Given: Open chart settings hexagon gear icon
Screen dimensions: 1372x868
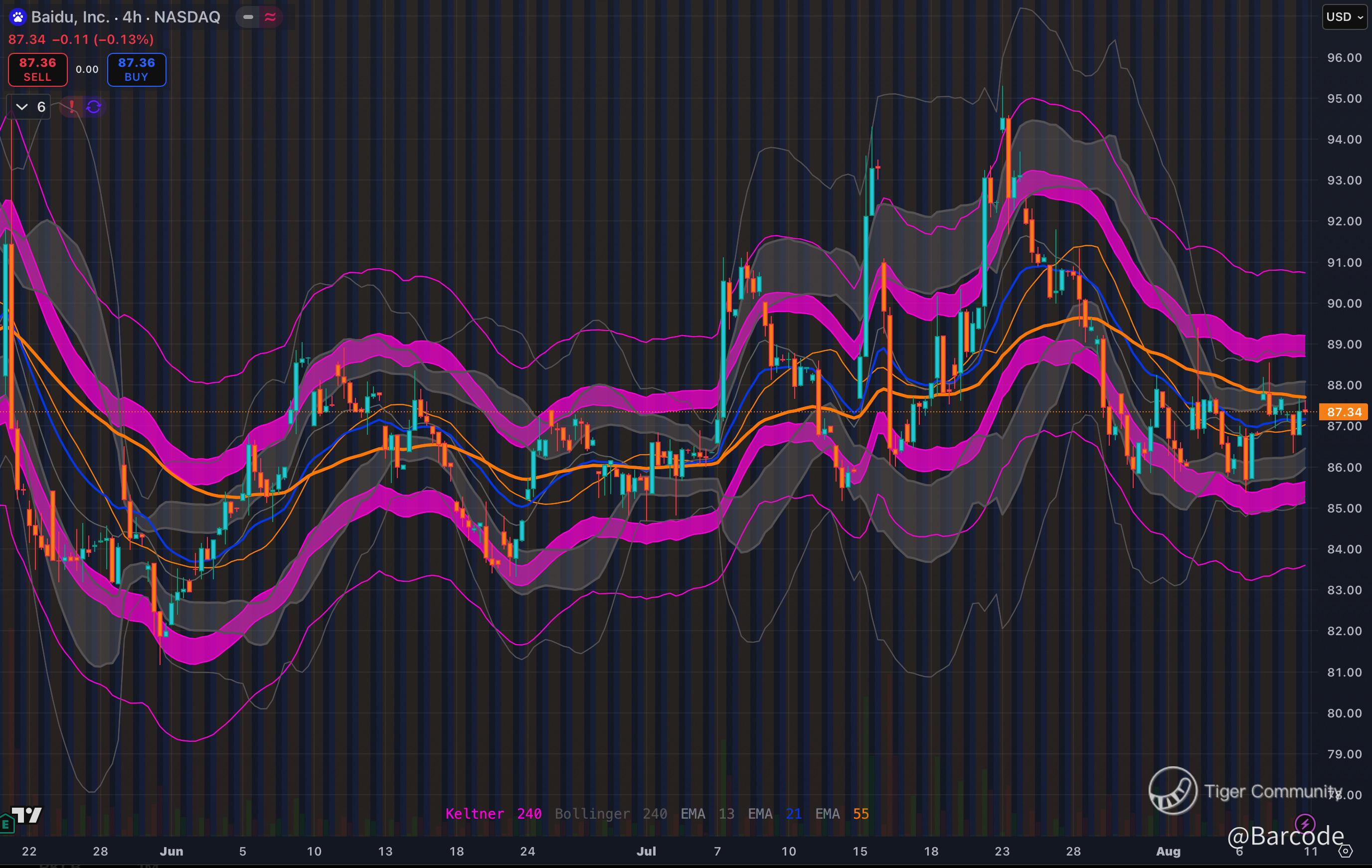Looking at the screenshot, I should click(1345, 852).
